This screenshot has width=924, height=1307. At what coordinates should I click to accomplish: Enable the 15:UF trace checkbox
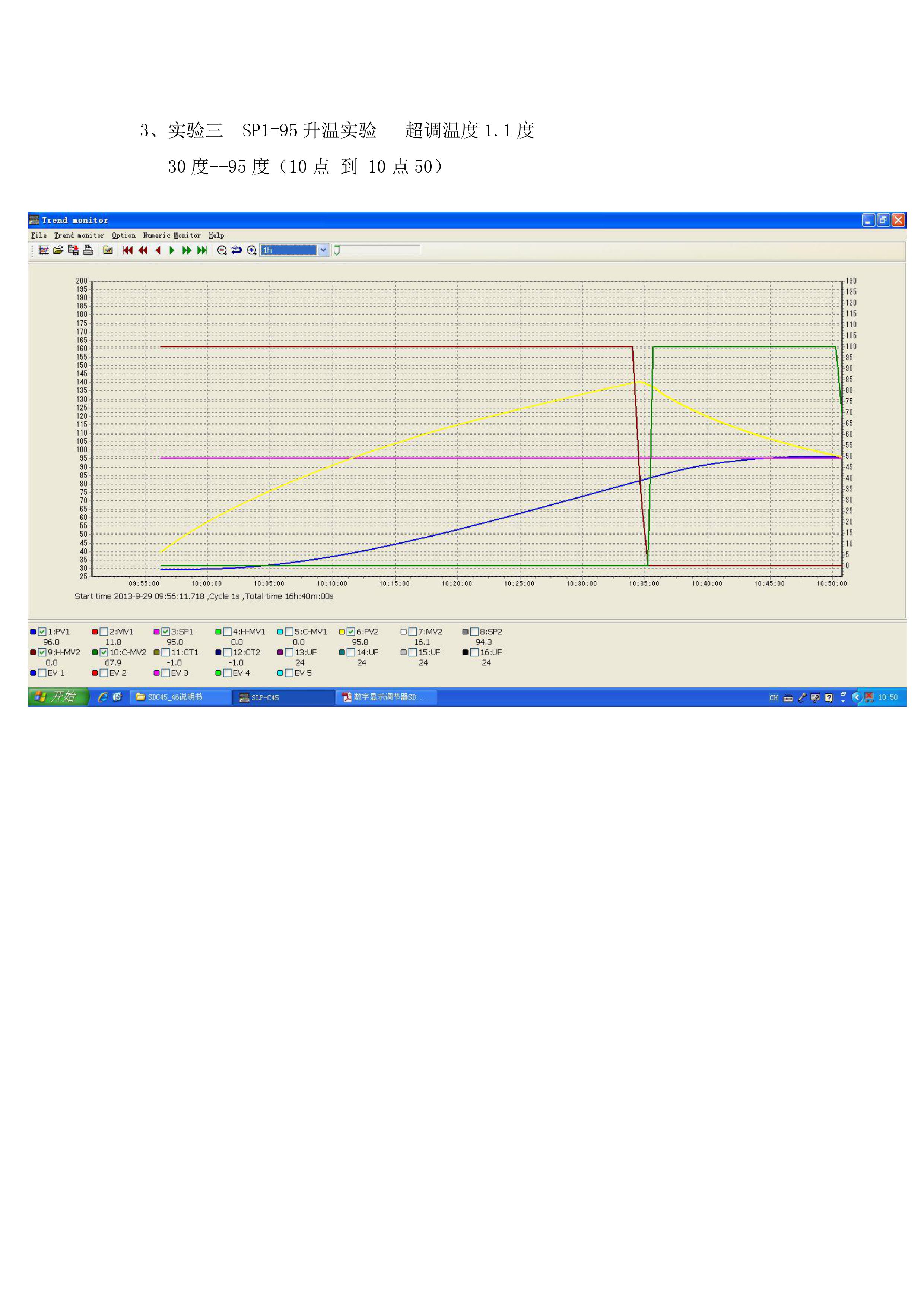pos(413,652)
